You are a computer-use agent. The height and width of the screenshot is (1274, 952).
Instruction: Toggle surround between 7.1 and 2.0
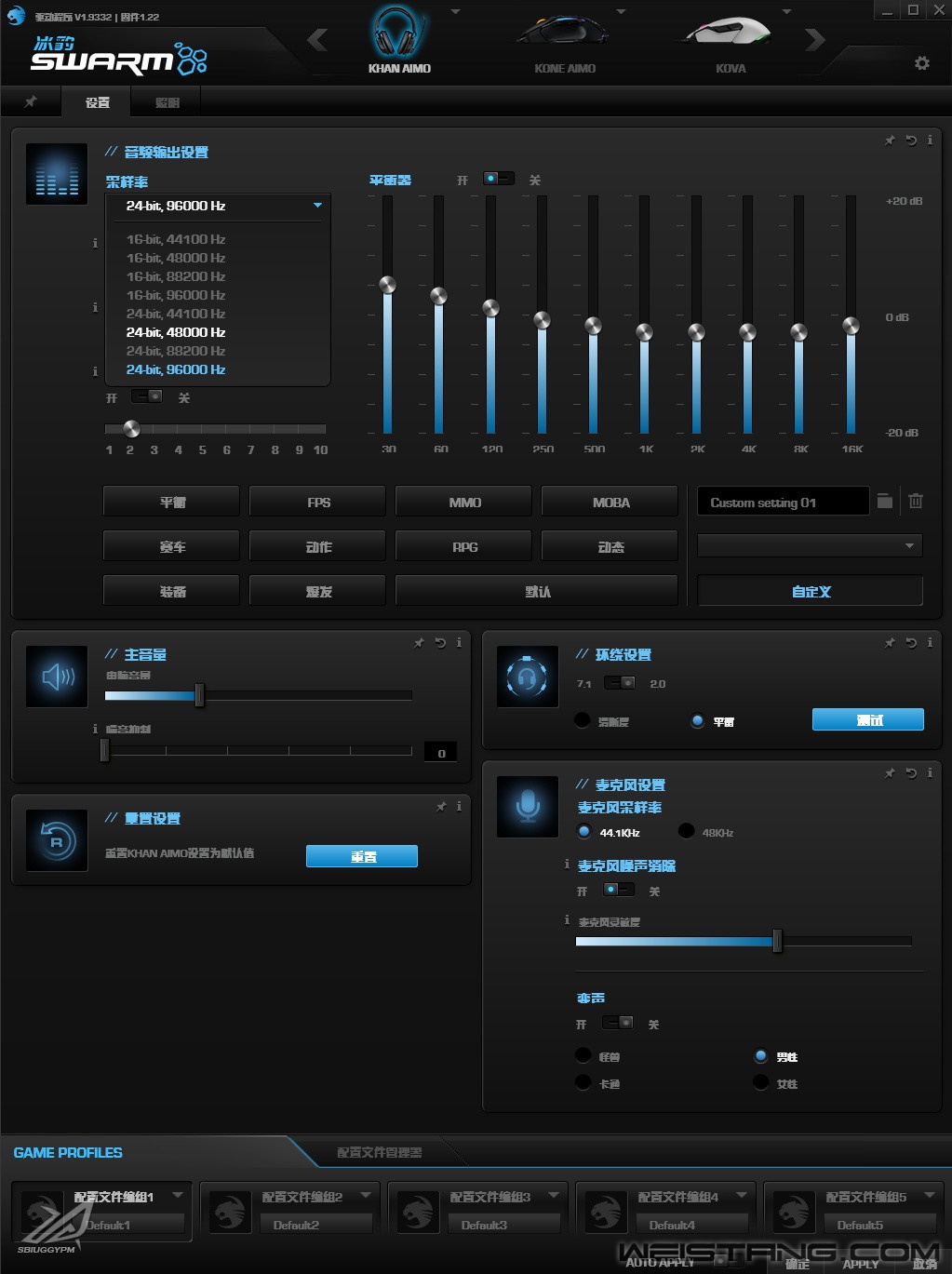[x=620, y=683]
